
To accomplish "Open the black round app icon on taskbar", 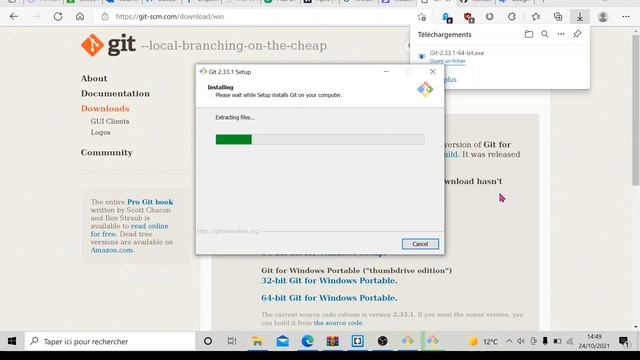I will [382, 341].
